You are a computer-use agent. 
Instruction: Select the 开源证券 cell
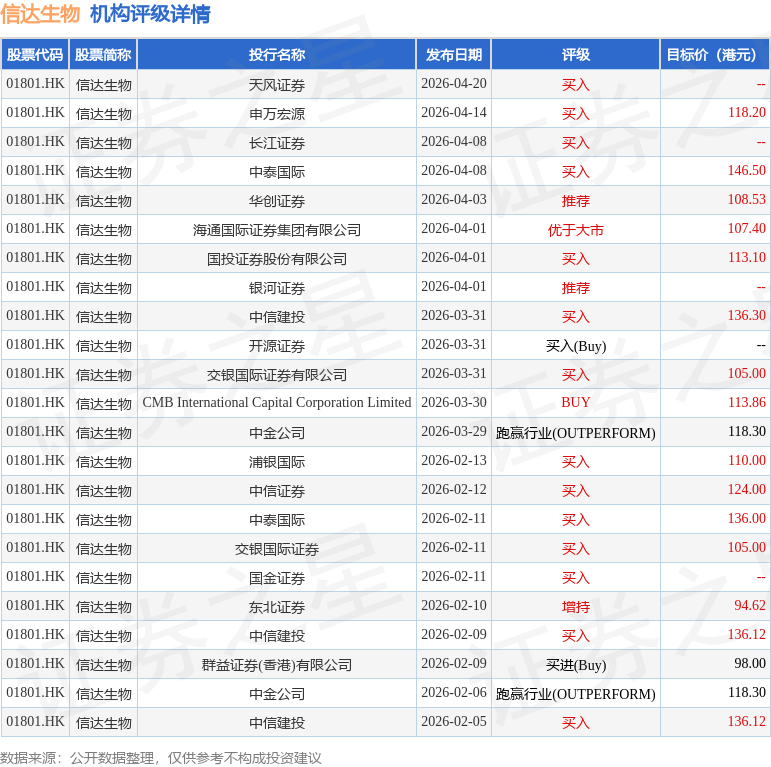(277, 346)
